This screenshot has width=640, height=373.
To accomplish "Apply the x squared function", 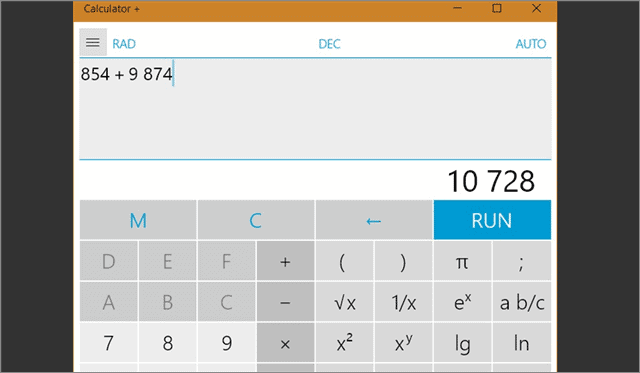I will 344,343.
